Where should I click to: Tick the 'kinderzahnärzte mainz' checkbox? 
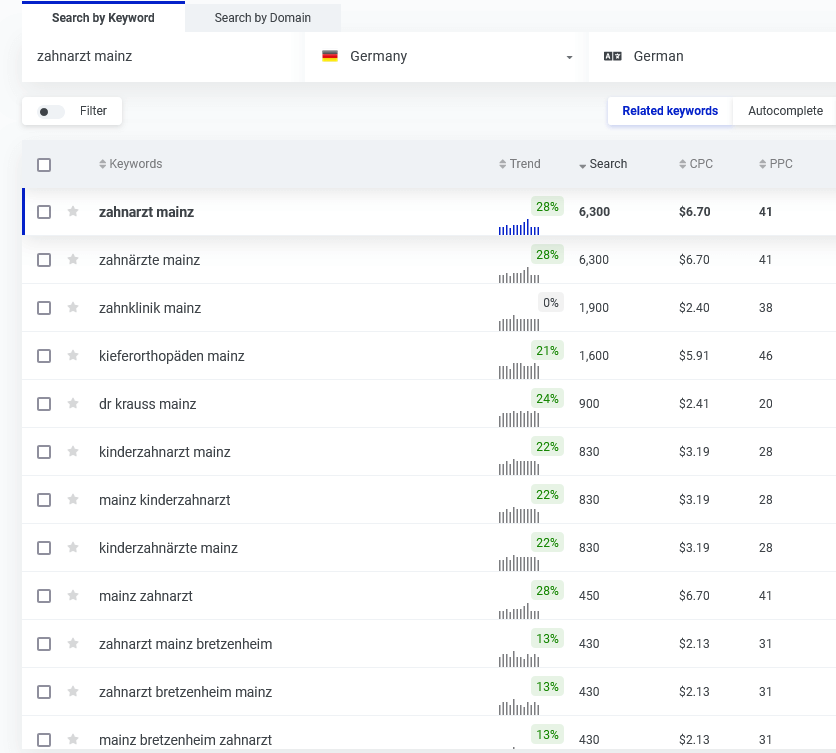(44, 548)
